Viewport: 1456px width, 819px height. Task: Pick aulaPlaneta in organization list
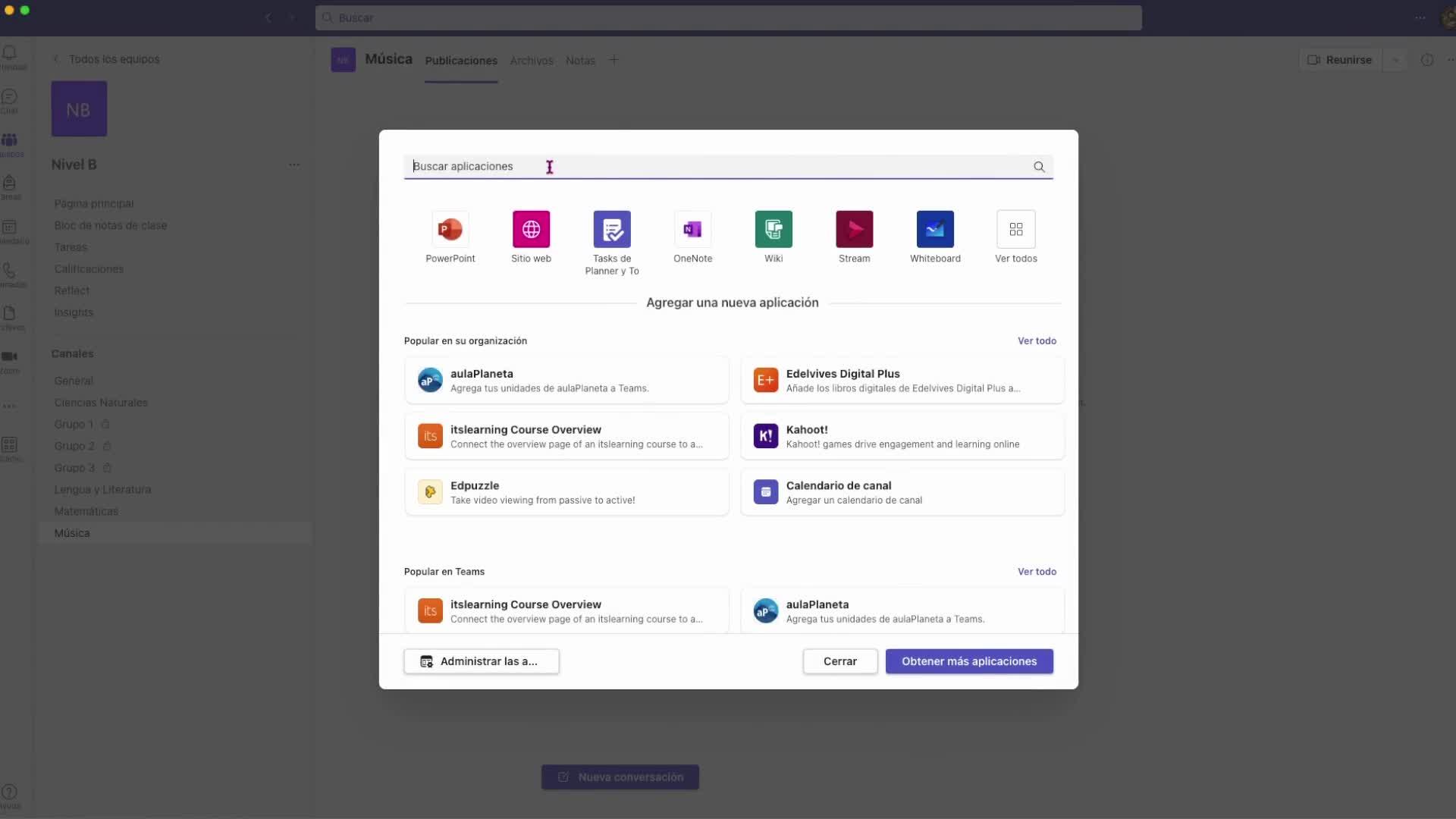pyautogui.click(x=566, y=380)
